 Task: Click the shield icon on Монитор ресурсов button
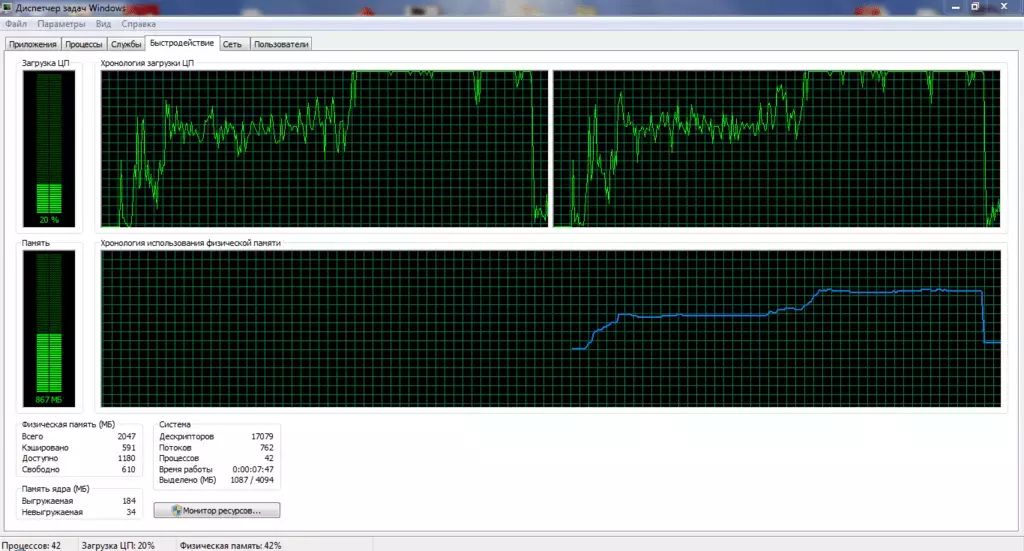176,511
